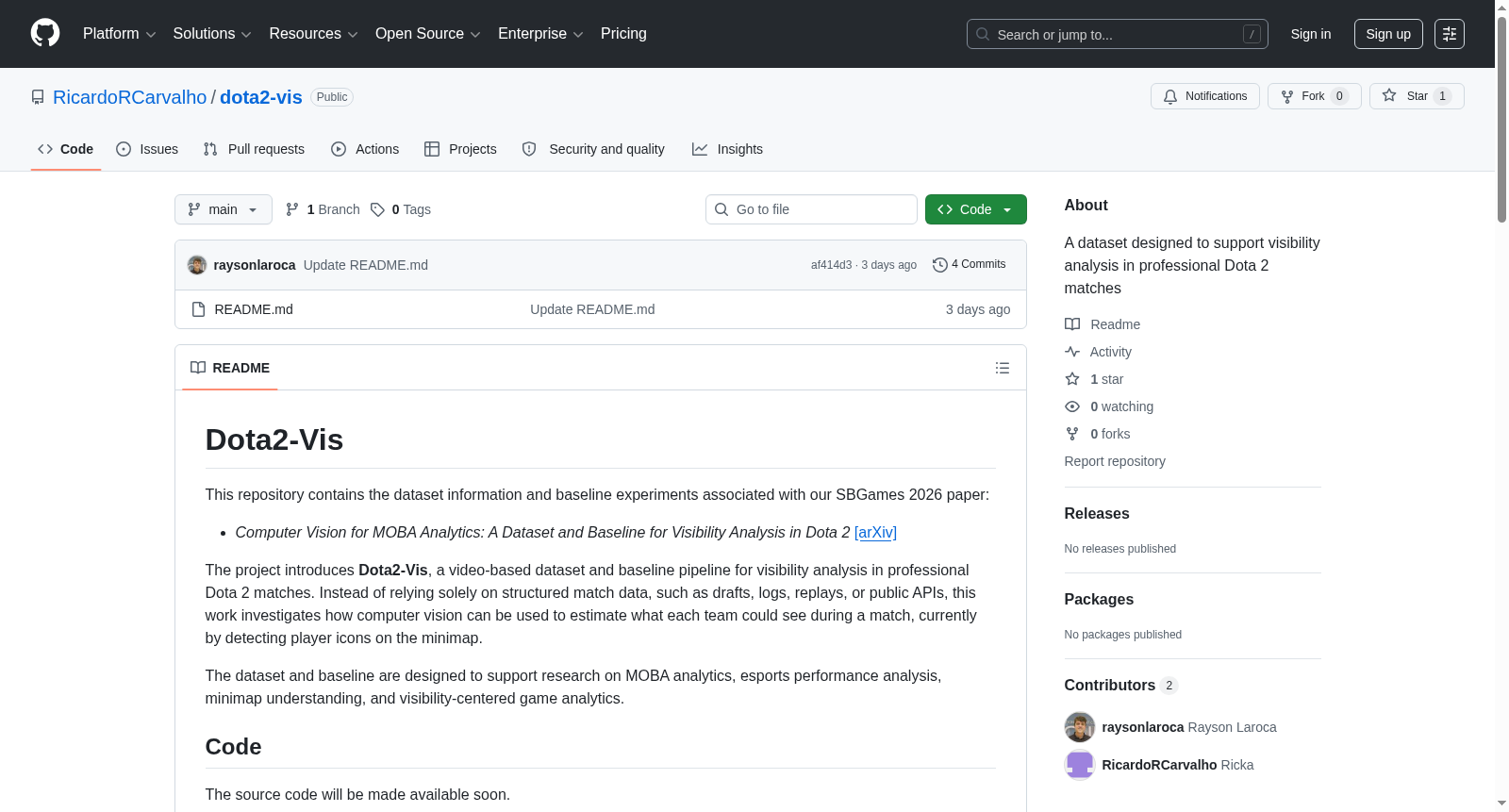The image size is (1509, 812).
Task: Click the commit history clock icon
Action: tap(939, 265)
